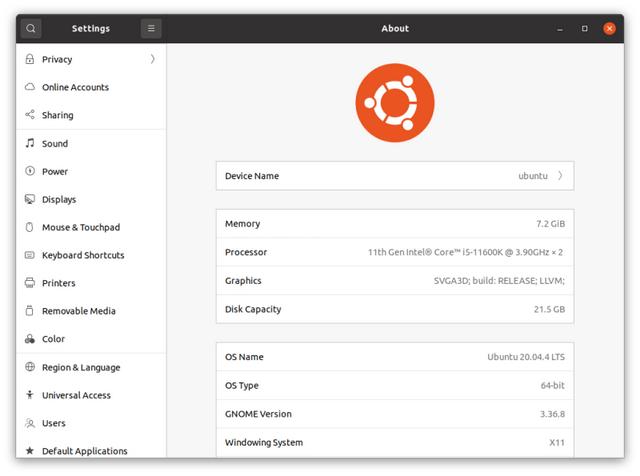Click the Region & Language globe icon
This screenshot has height=476, width=640.
(x=30, y=367)
